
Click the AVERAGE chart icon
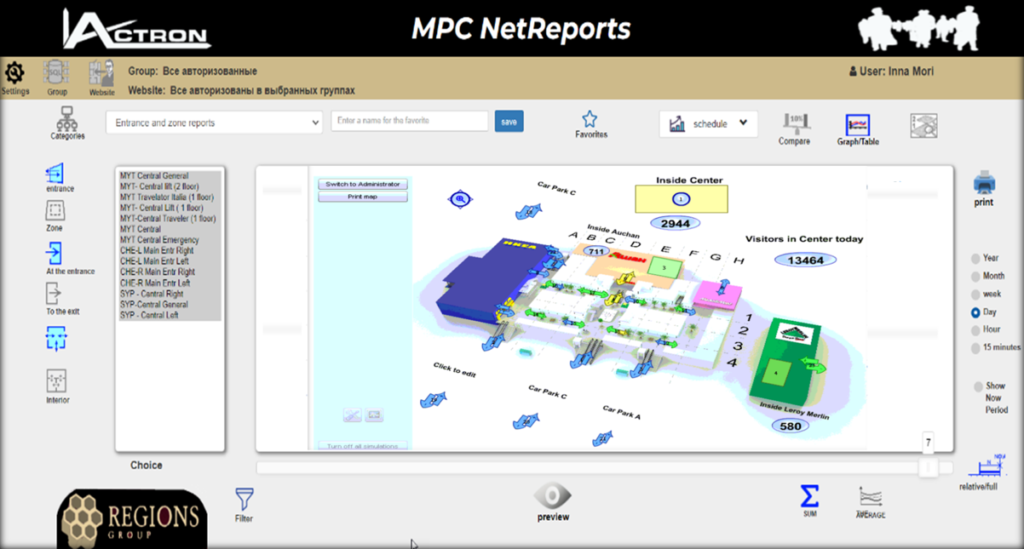(x=871, y=498)
